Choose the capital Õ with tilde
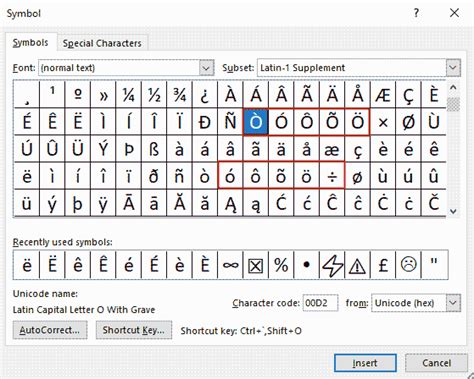This screenshot has width=474, height=379. pyautogui.click(x=332, y=122)
